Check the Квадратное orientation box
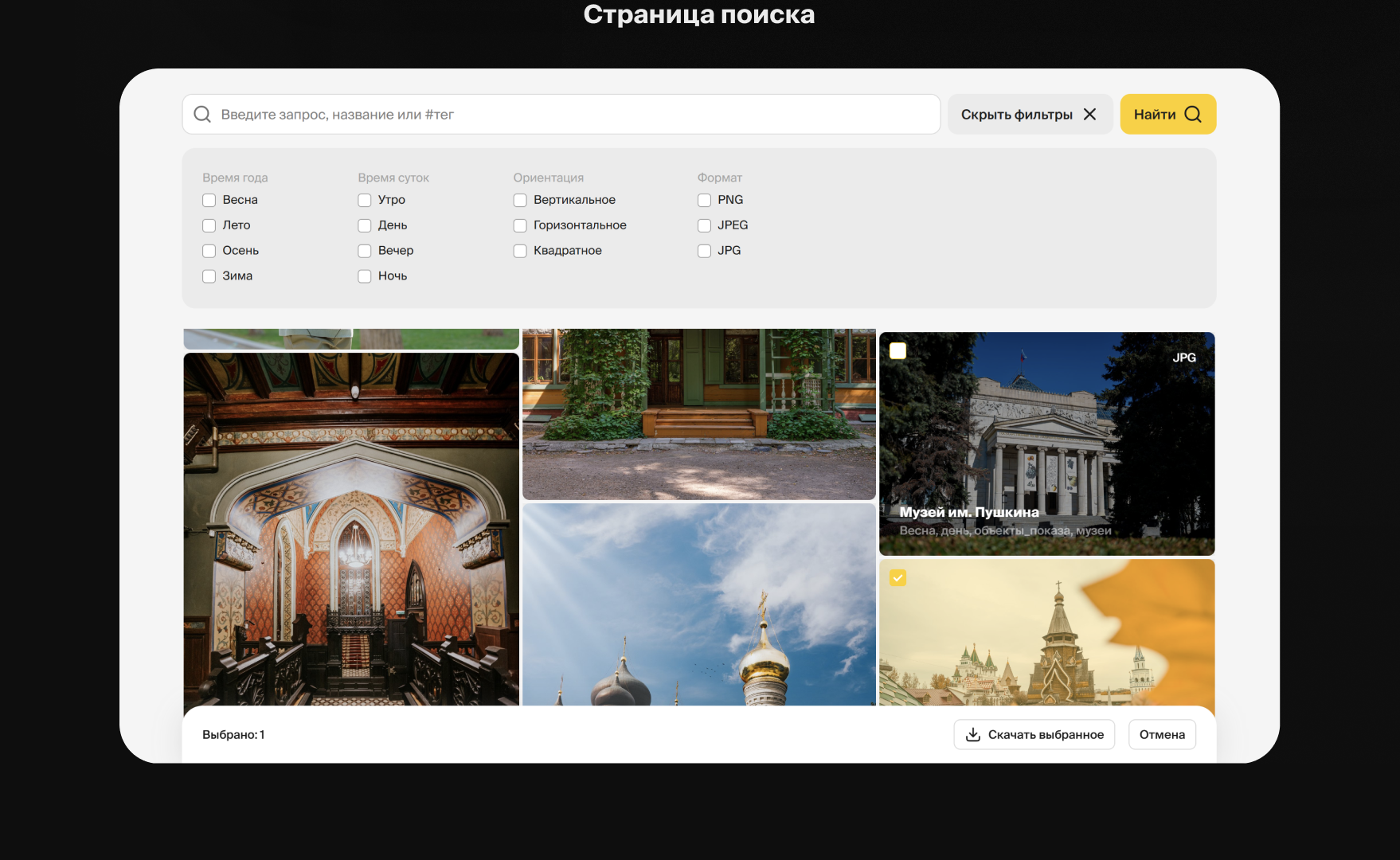 pyautogui.click(x=520, y=251)
